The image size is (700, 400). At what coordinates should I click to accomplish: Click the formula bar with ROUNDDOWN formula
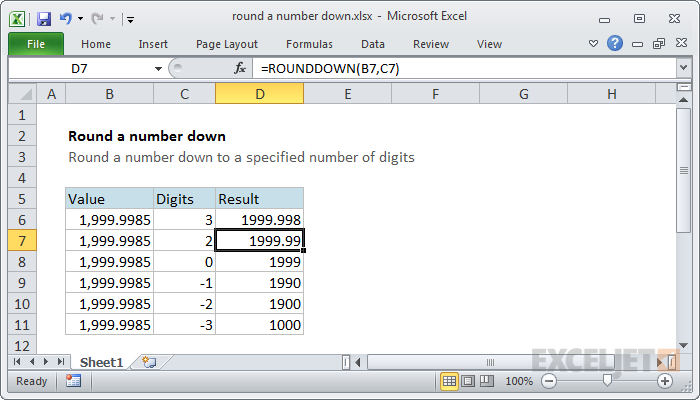coord(464,69)
